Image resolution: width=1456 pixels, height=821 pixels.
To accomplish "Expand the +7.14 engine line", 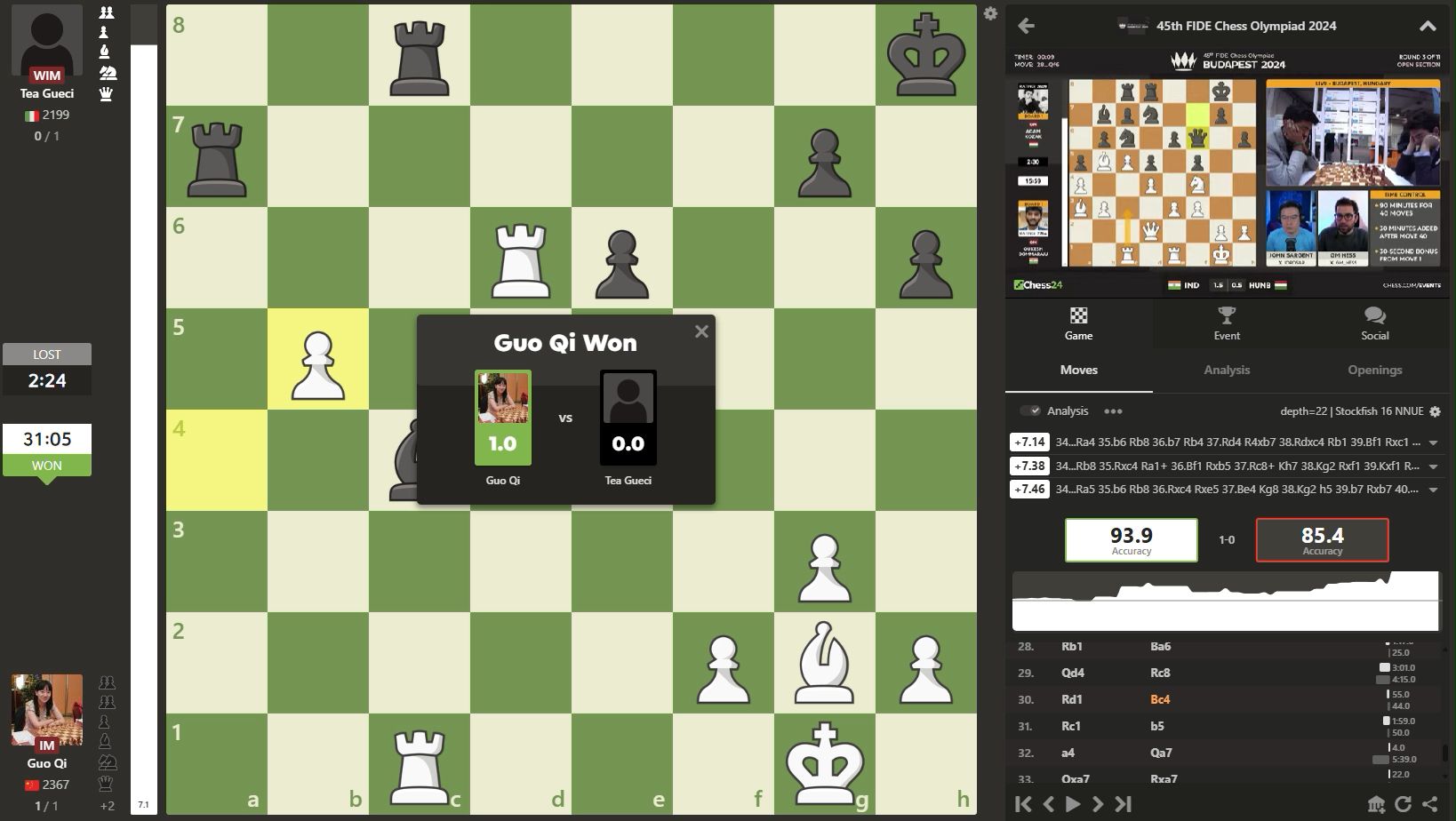I will click(x=1433, y=442).
